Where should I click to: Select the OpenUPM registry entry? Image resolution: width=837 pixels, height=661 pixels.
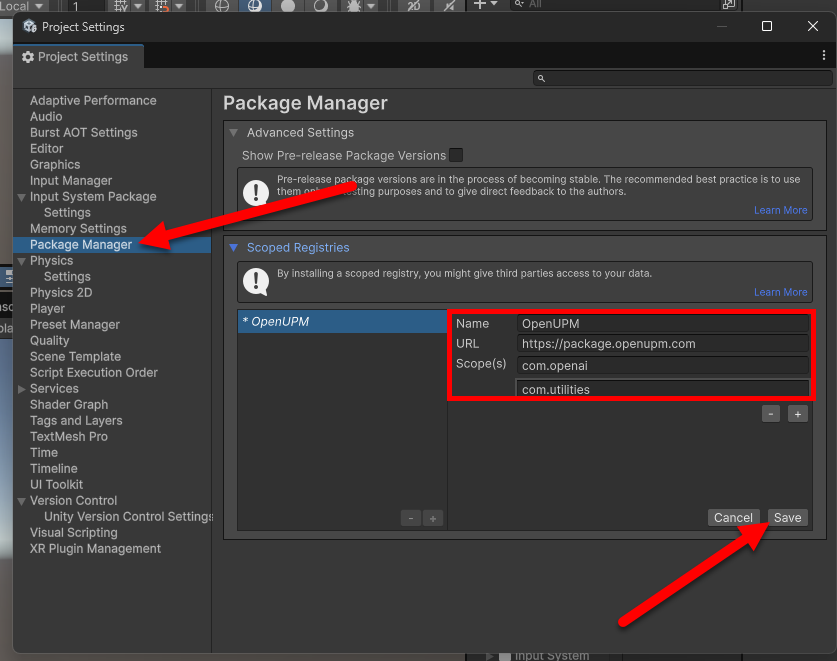(x=342, y=321)
